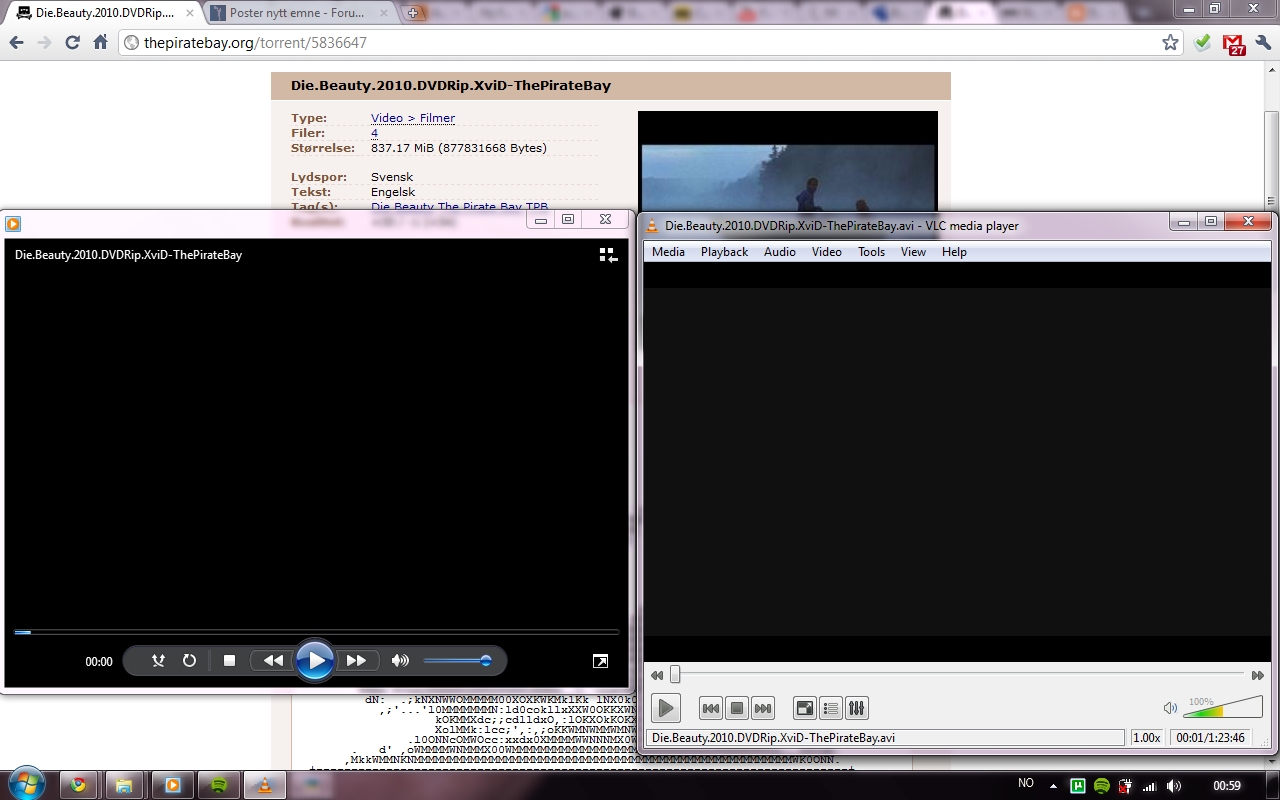This screenshot has height=800, width=1280.
Task: Toggle VLC fullscreen mode
Action: click(805, 708)
